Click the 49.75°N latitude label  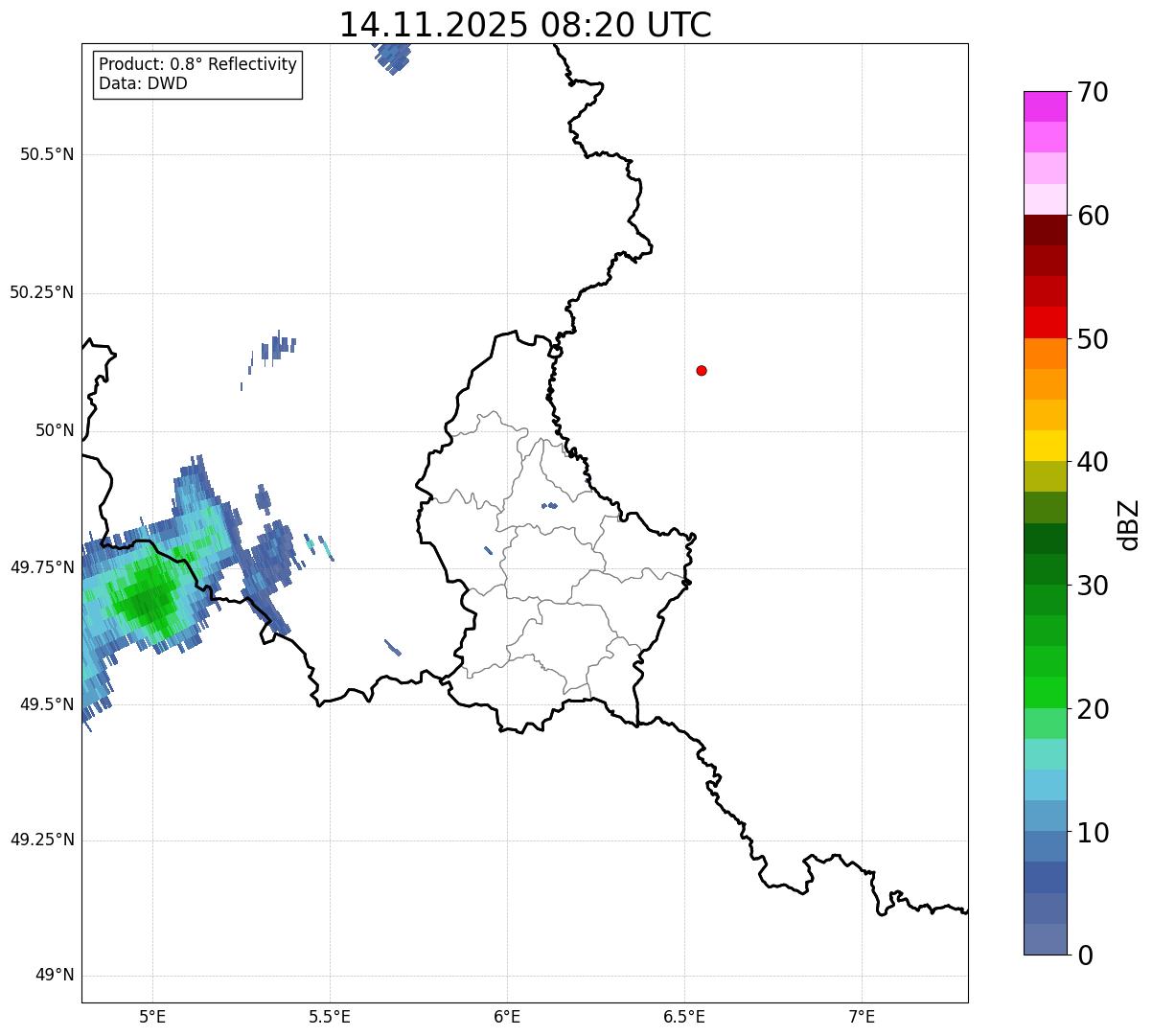(x=42, y=567)
